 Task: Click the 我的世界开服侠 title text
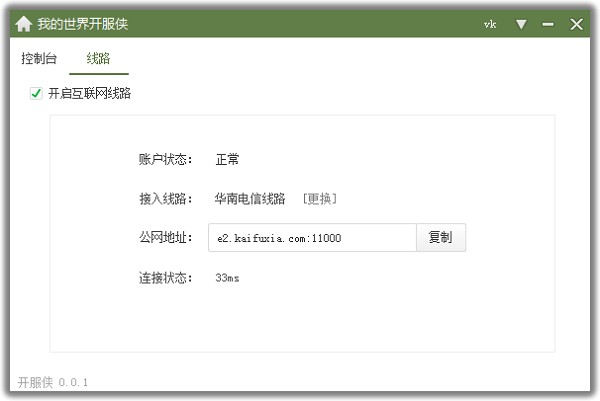83,24
